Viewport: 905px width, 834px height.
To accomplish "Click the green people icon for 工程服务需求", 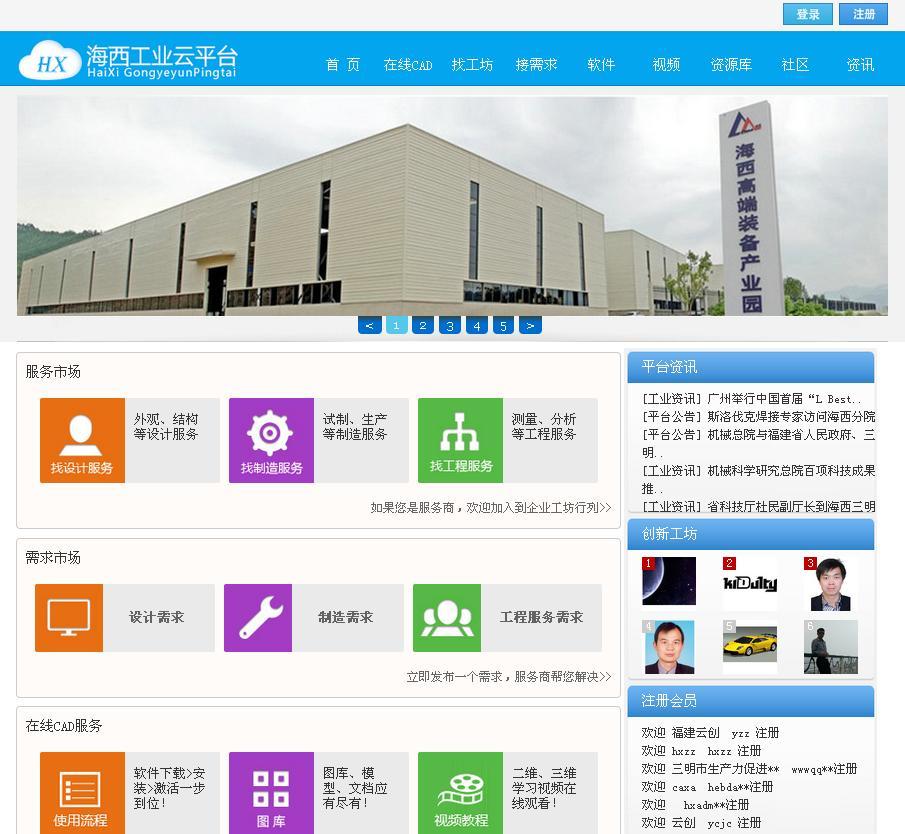I will pyautogui.click(x=447, y=618).
